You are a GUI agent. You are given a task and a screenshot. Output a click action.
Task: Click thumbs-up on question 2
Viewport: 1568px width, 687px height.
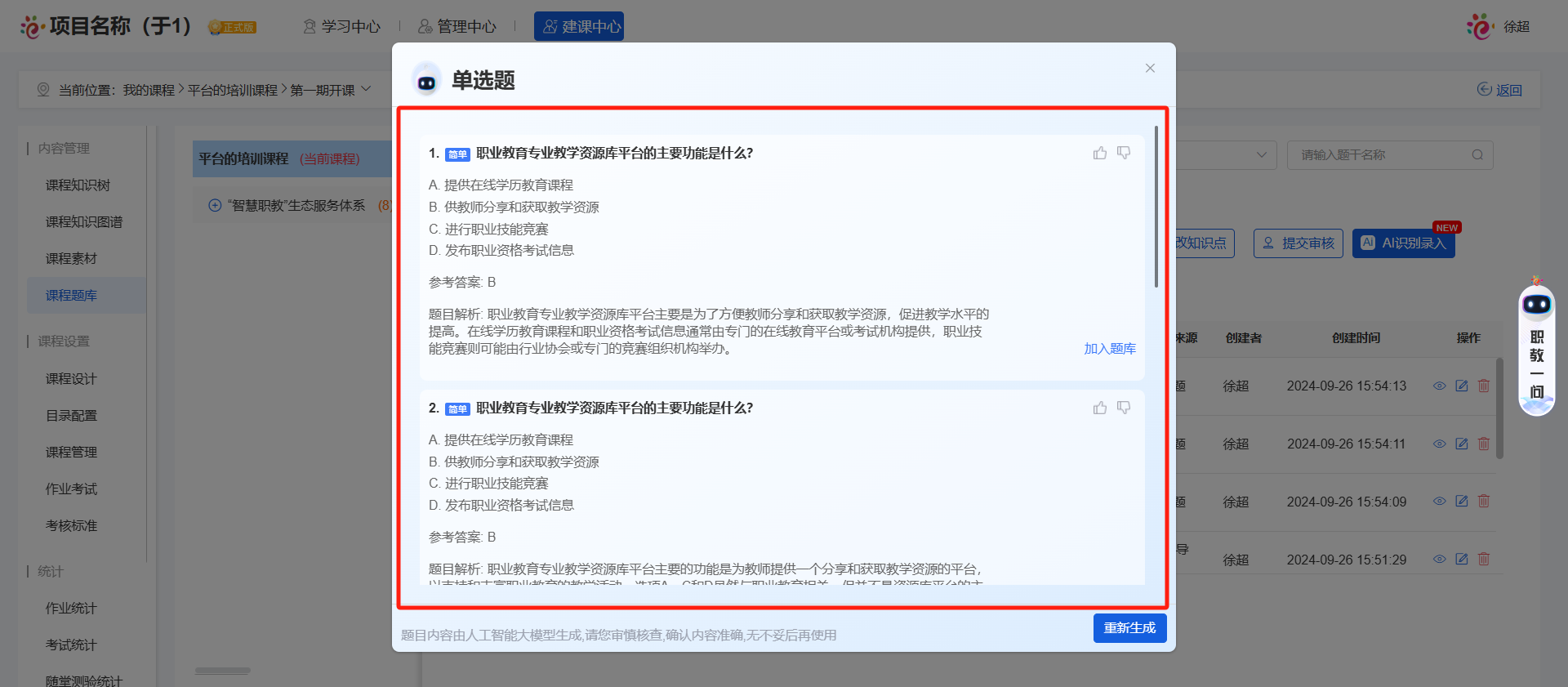tap(1100, 408)
